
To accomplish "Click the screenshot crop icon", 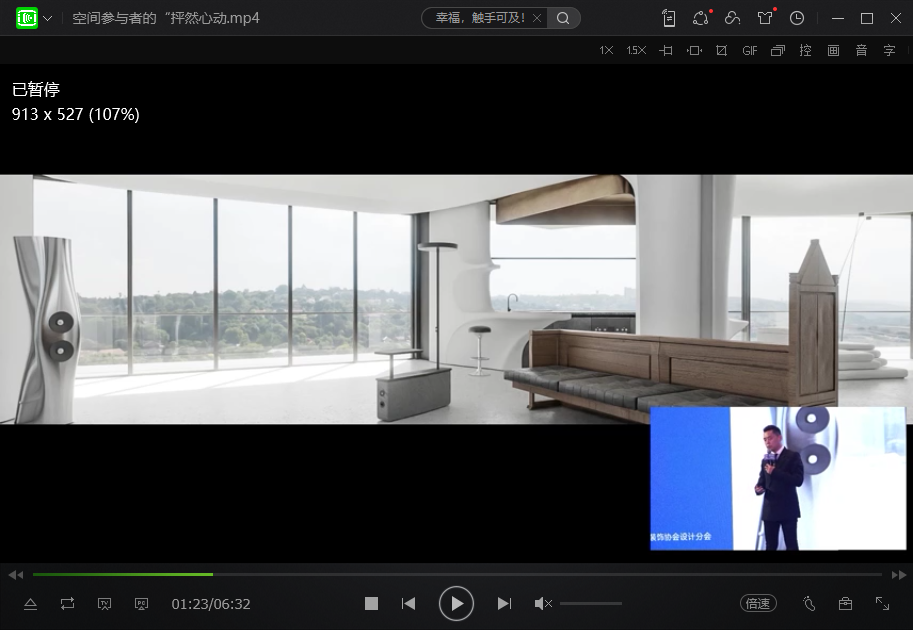I will pos(722,51).
